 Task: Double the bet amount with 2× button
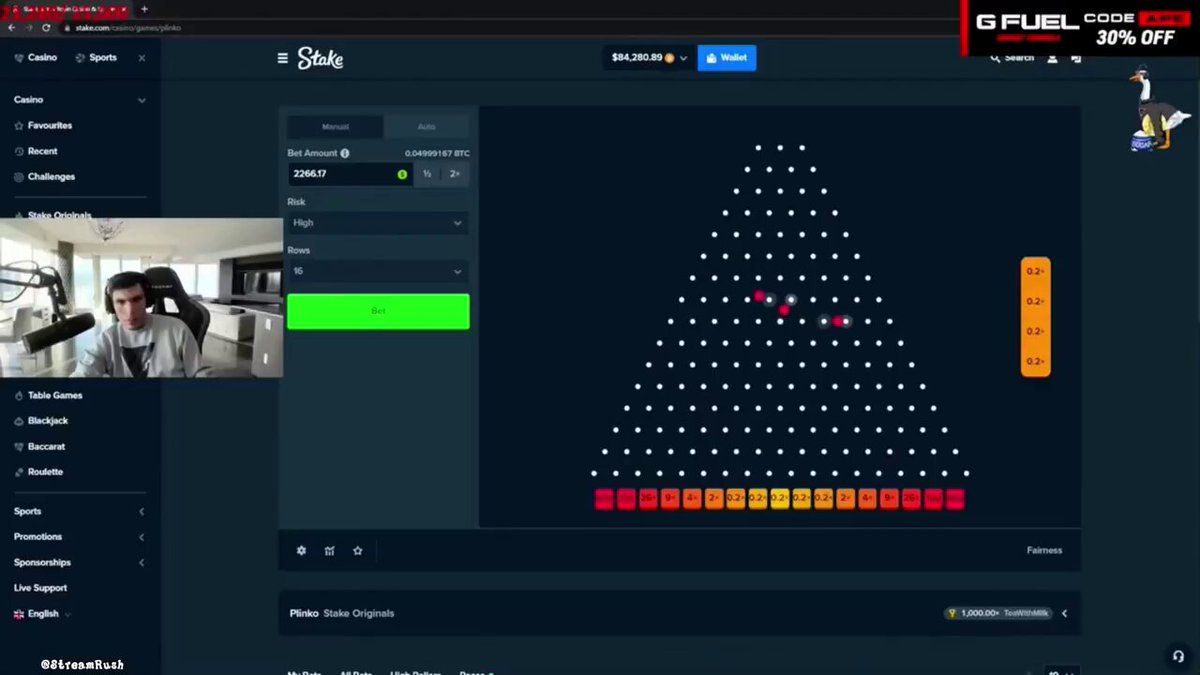(455, 174)
